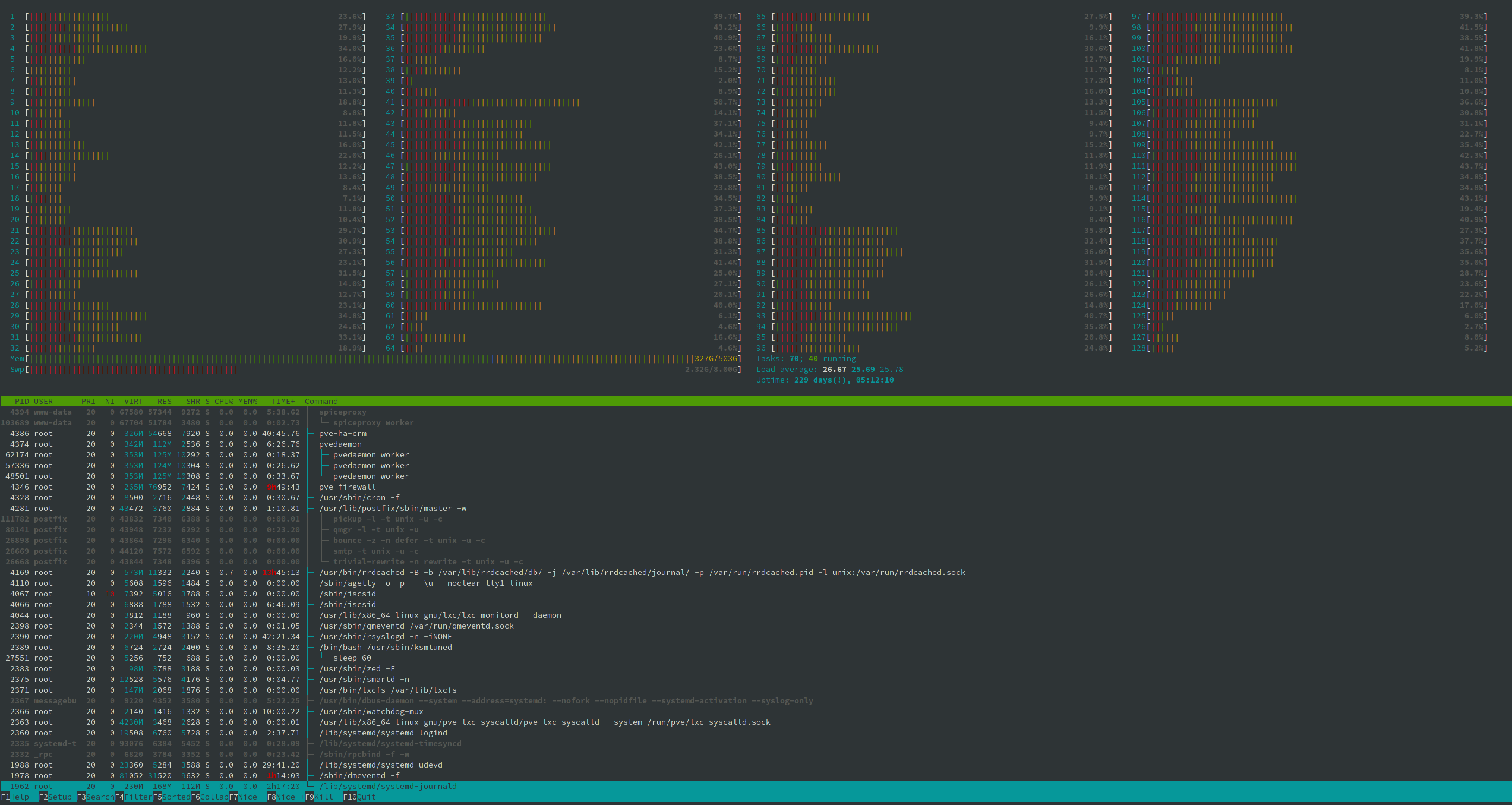Select the pvedaemon parent process row
The image size is (1512, 805).
[x=340, y=444]
